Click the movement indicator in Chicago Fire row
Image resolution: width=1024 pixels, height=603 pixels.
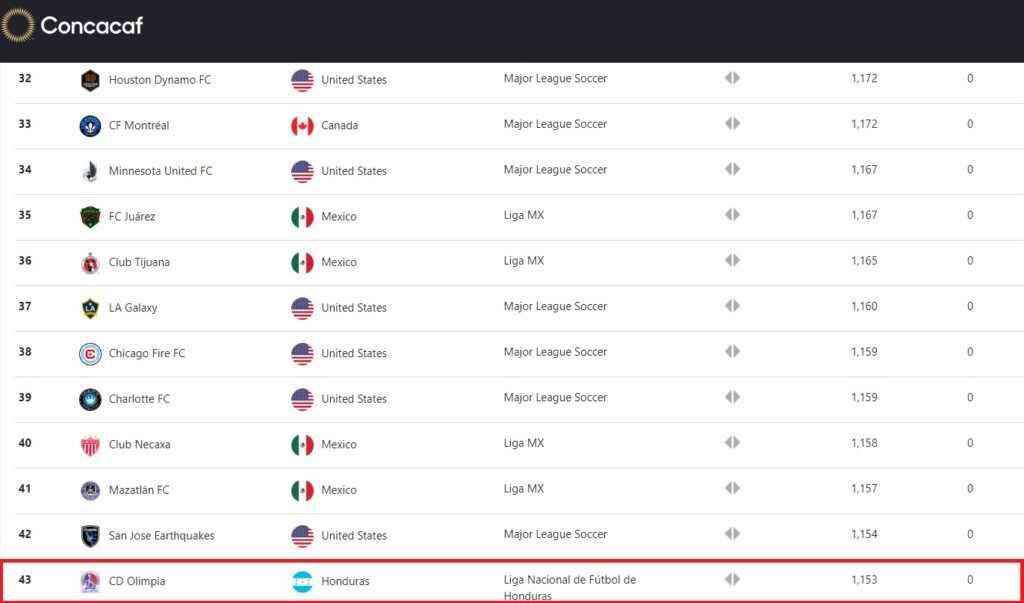click(x=732, y=351)
